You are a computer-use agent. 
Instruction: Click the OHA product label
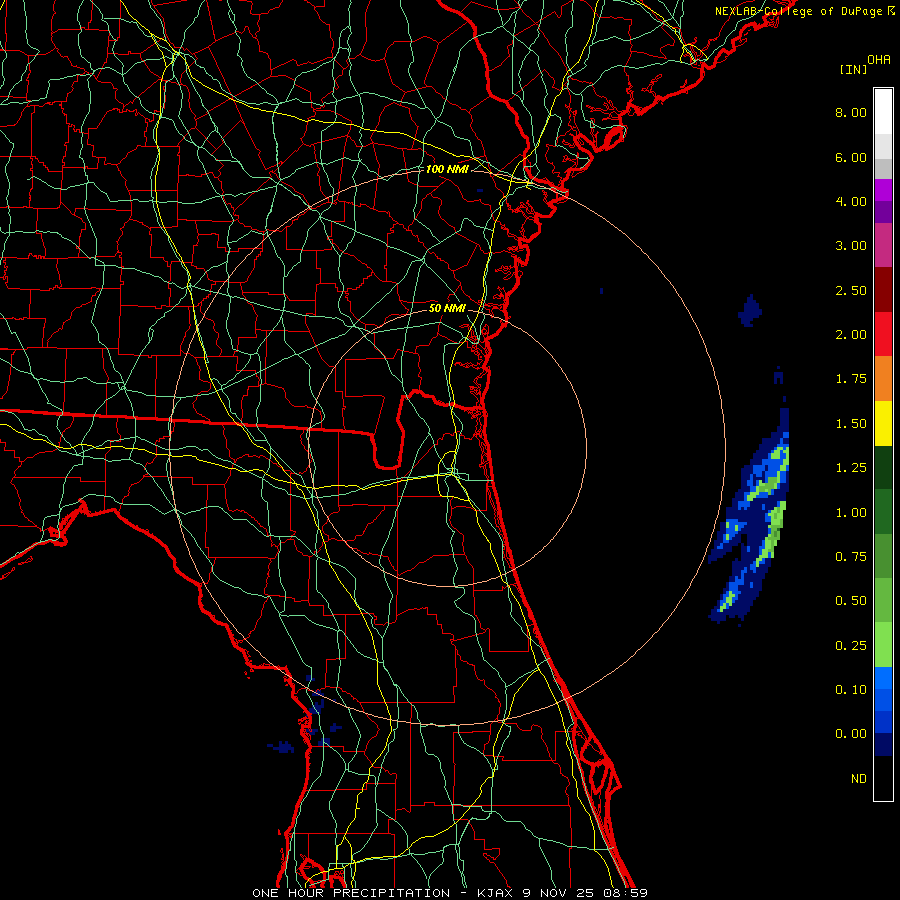pyautogui.click(x=879, y=59)
